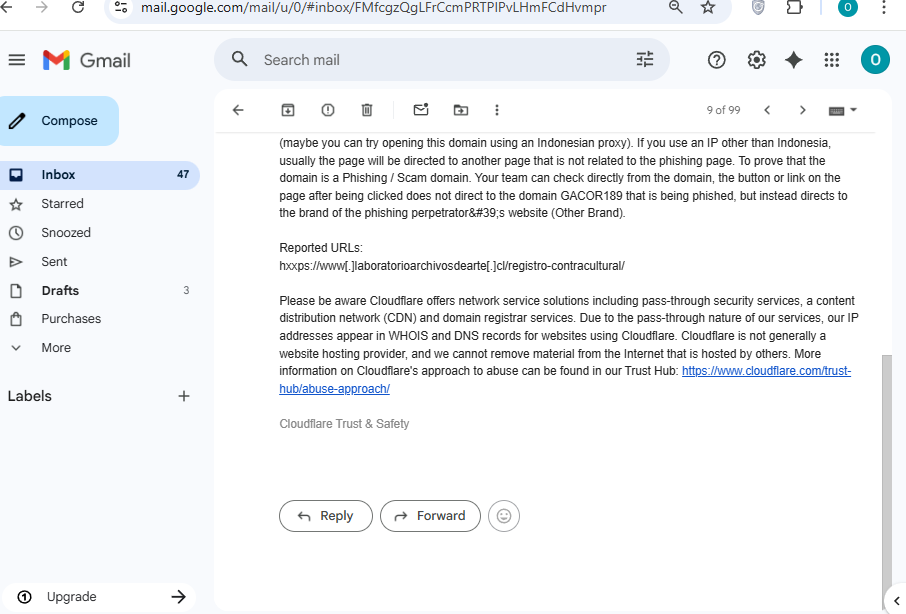906x614 pixels.
Task: Report the message as spam
Action: pos(328,110)
